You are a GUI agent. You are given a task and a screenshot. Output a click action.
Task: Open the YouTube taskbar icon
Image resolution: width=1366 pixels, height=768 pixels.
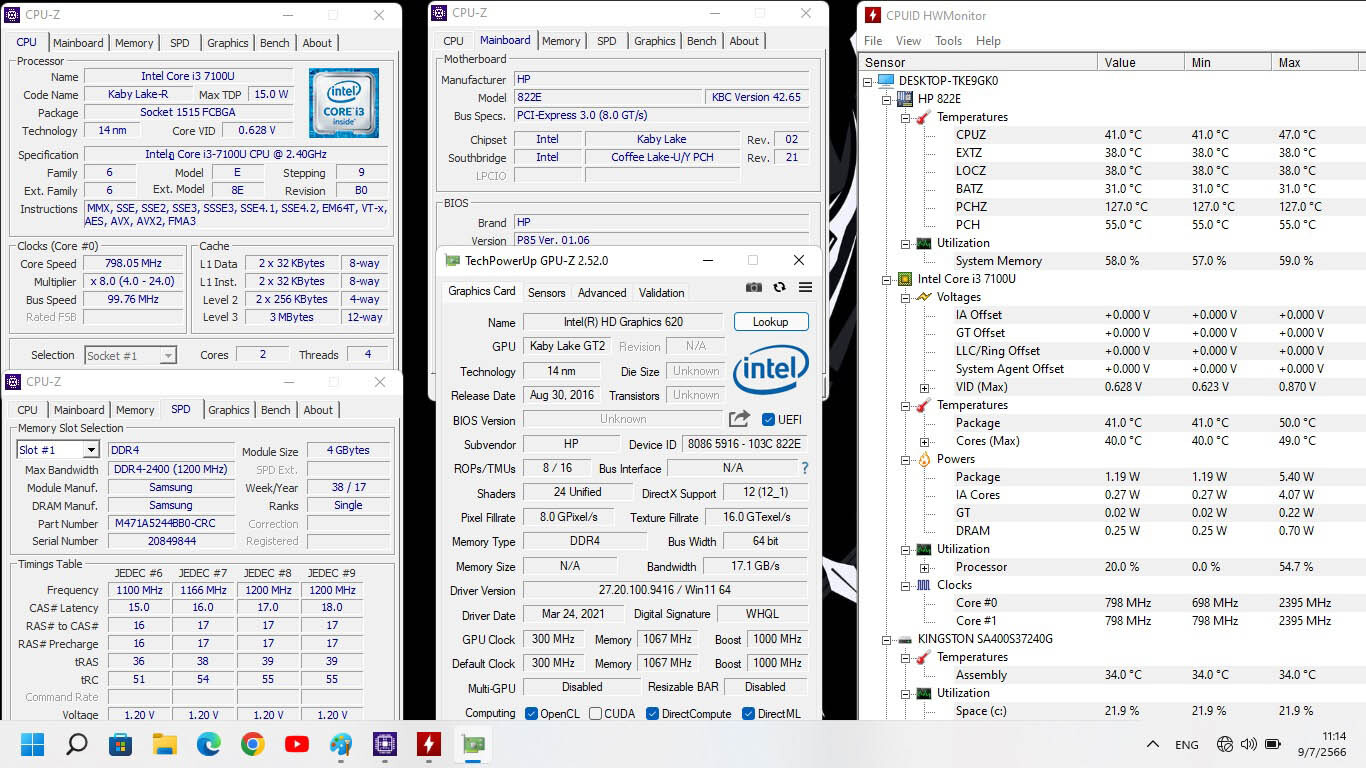click(x=297, y=744)
